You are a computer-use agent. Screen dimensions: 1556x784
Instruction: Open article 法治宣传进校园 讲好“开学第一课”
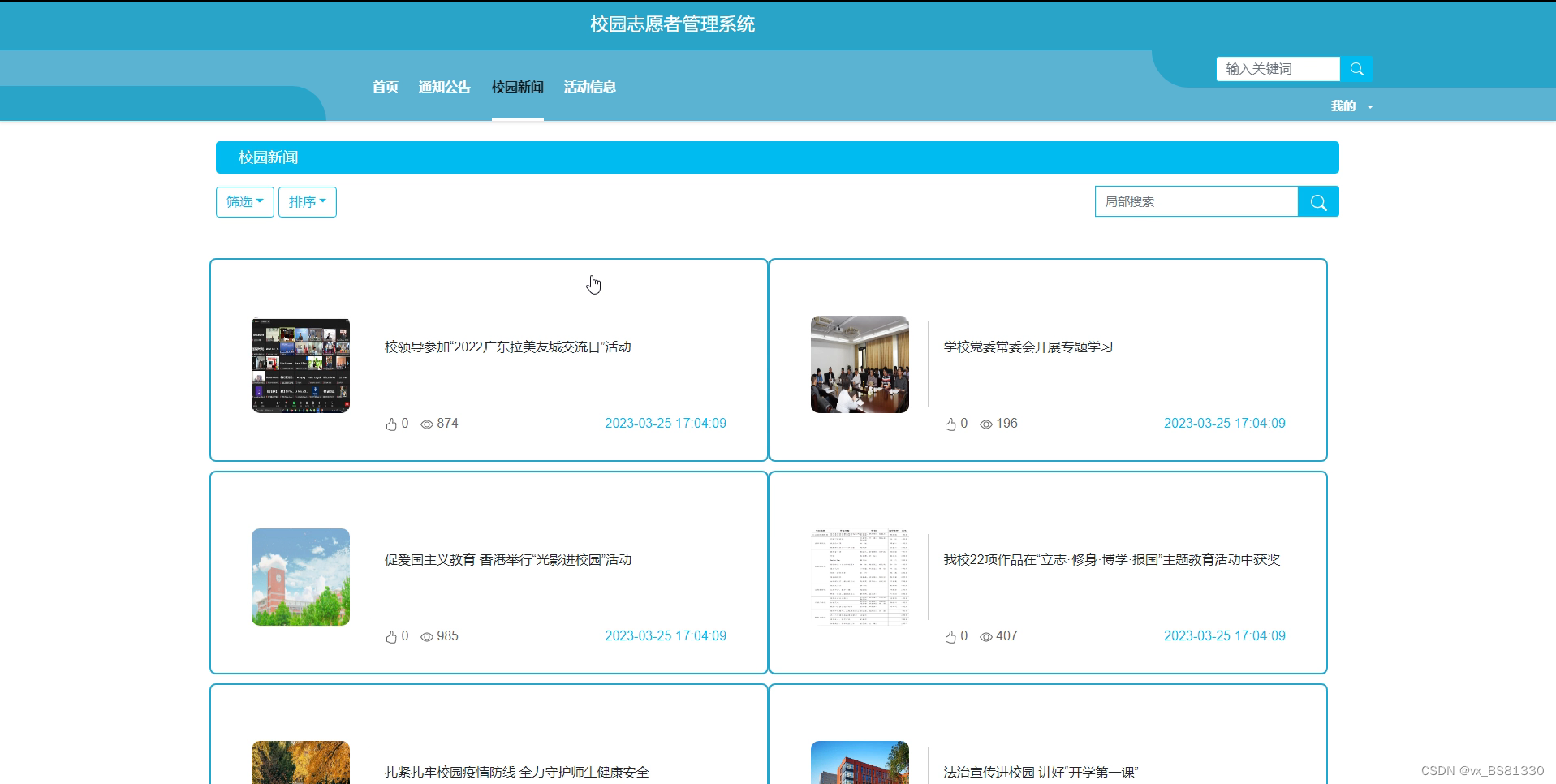1041,773
